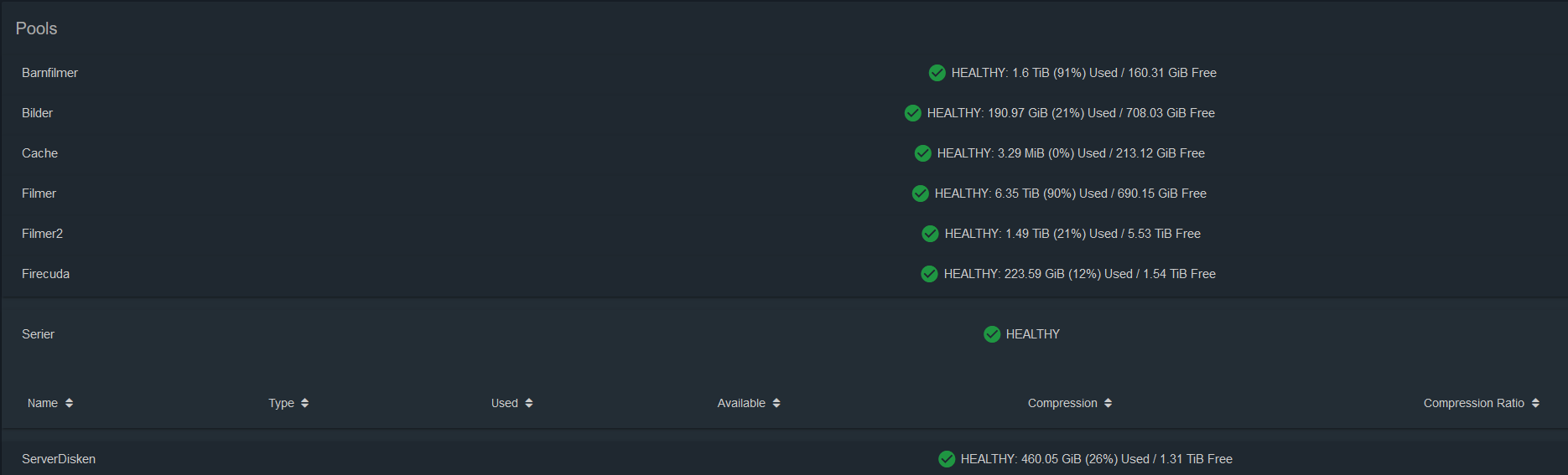This screenshot has height=475, width=1568.
Task: Click the Filmer pool green status icon
Action: click(x=921, y=194)
